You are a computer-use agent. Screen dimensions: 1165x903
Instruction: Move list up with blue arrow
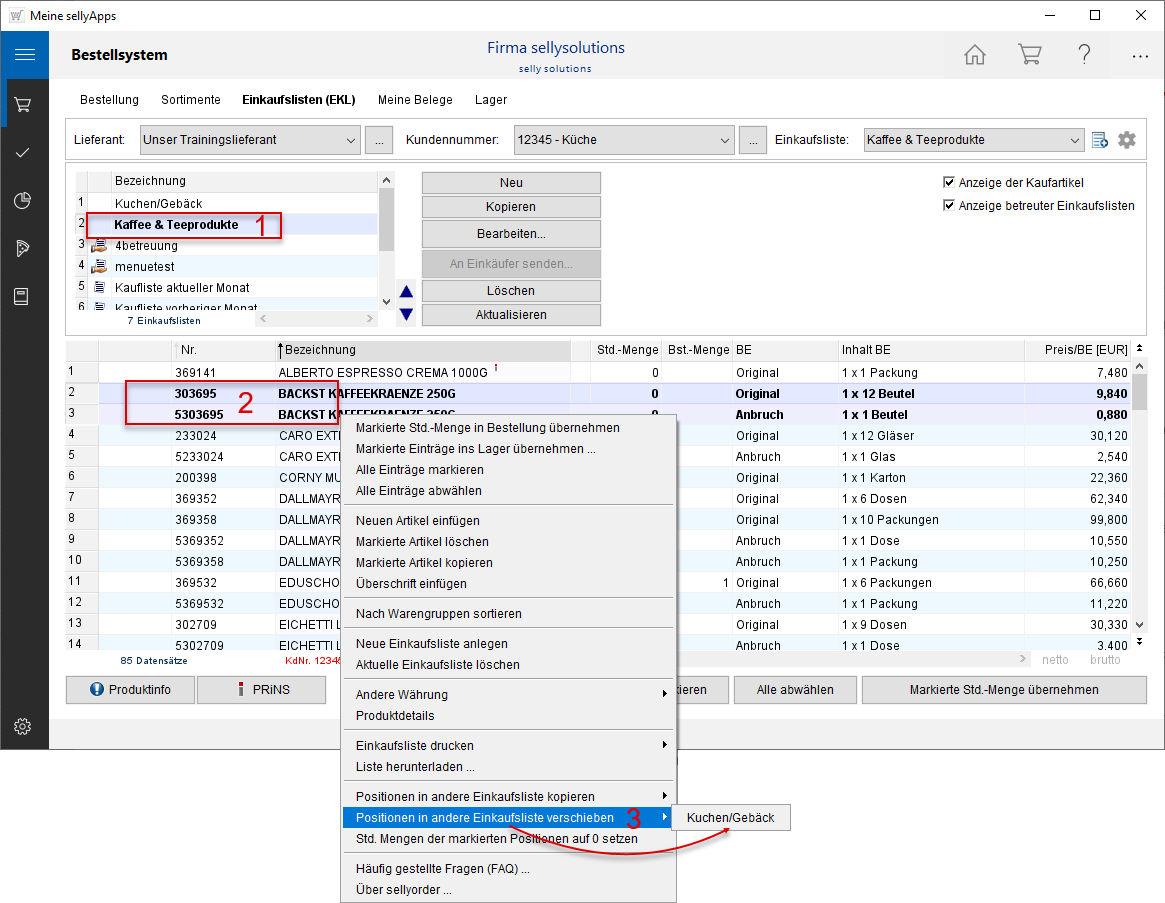pyautogui.click(x=406, y=292)
